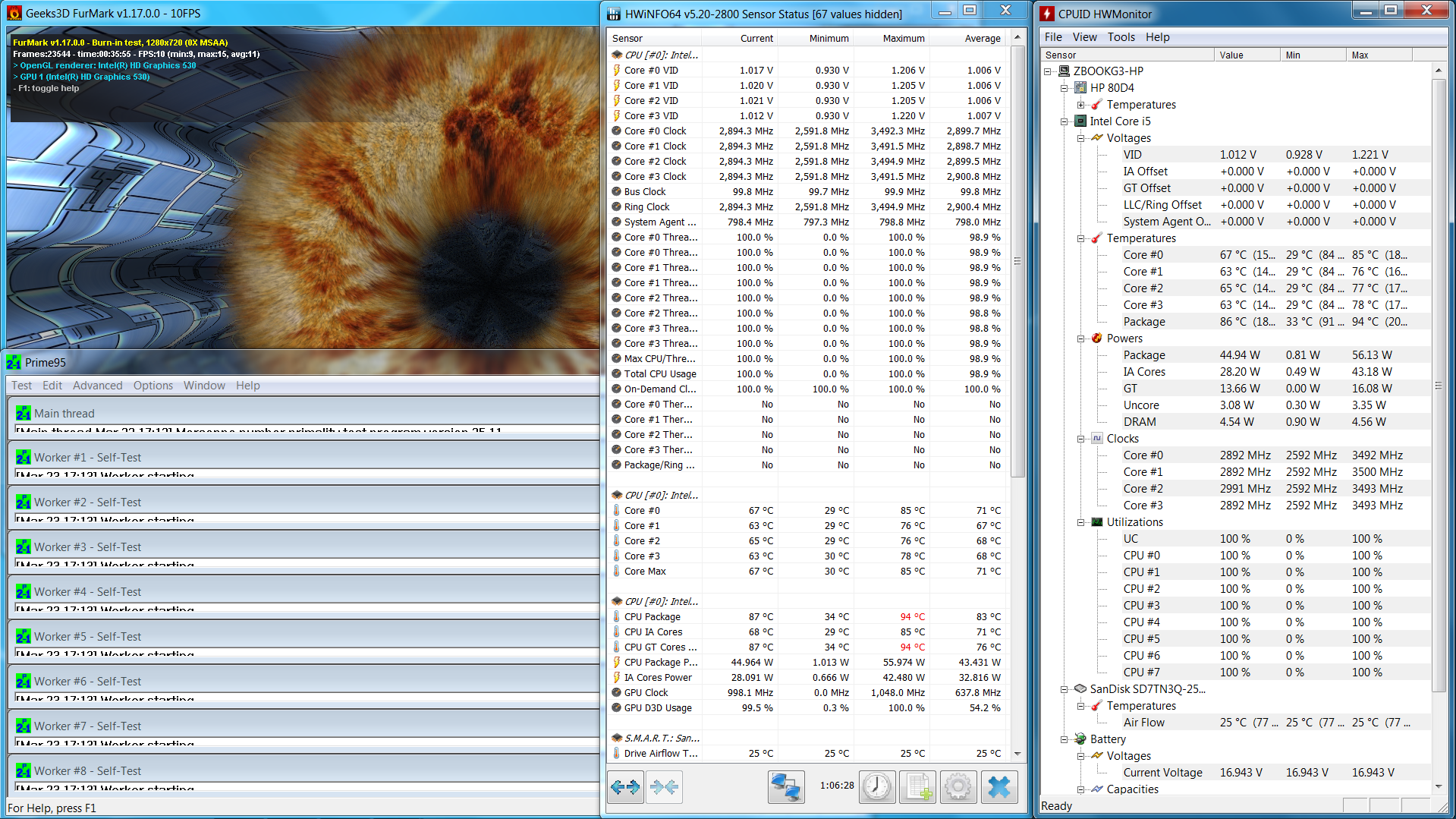Click HWiNFO expand-columns double arrow button
1456x819 pixels.
626,786
